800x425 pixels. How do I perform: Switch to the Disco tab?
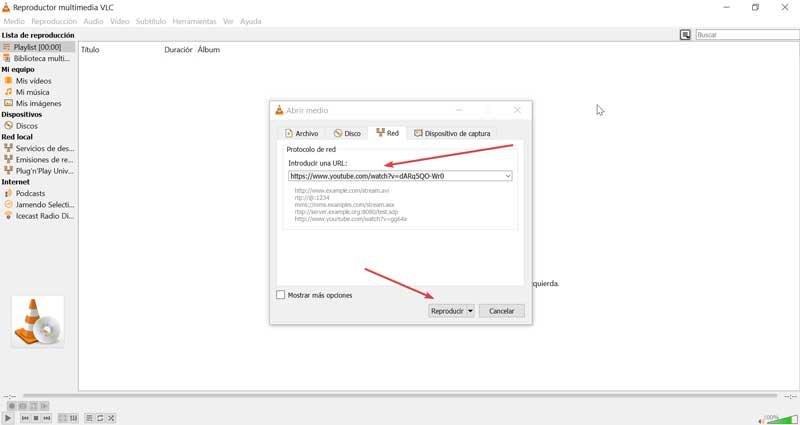pyautogui.click(x=347, y=133)
